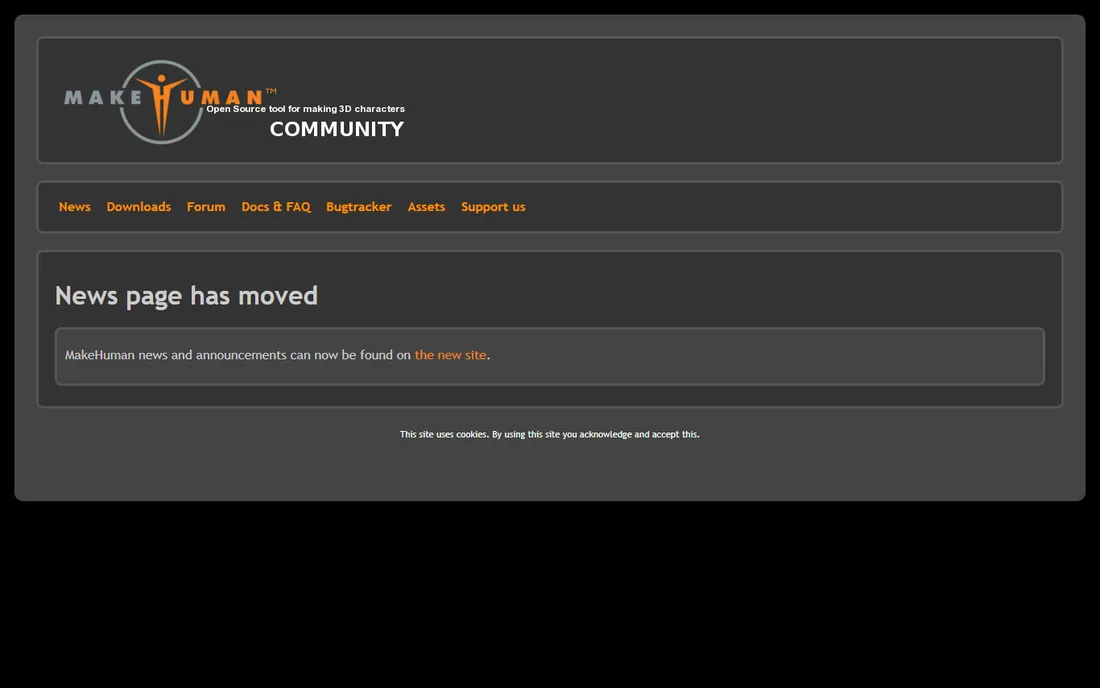This screenshot has height=688, width=1100.
Task: Open the Forum link in navigation
Action: pos(206,207)
